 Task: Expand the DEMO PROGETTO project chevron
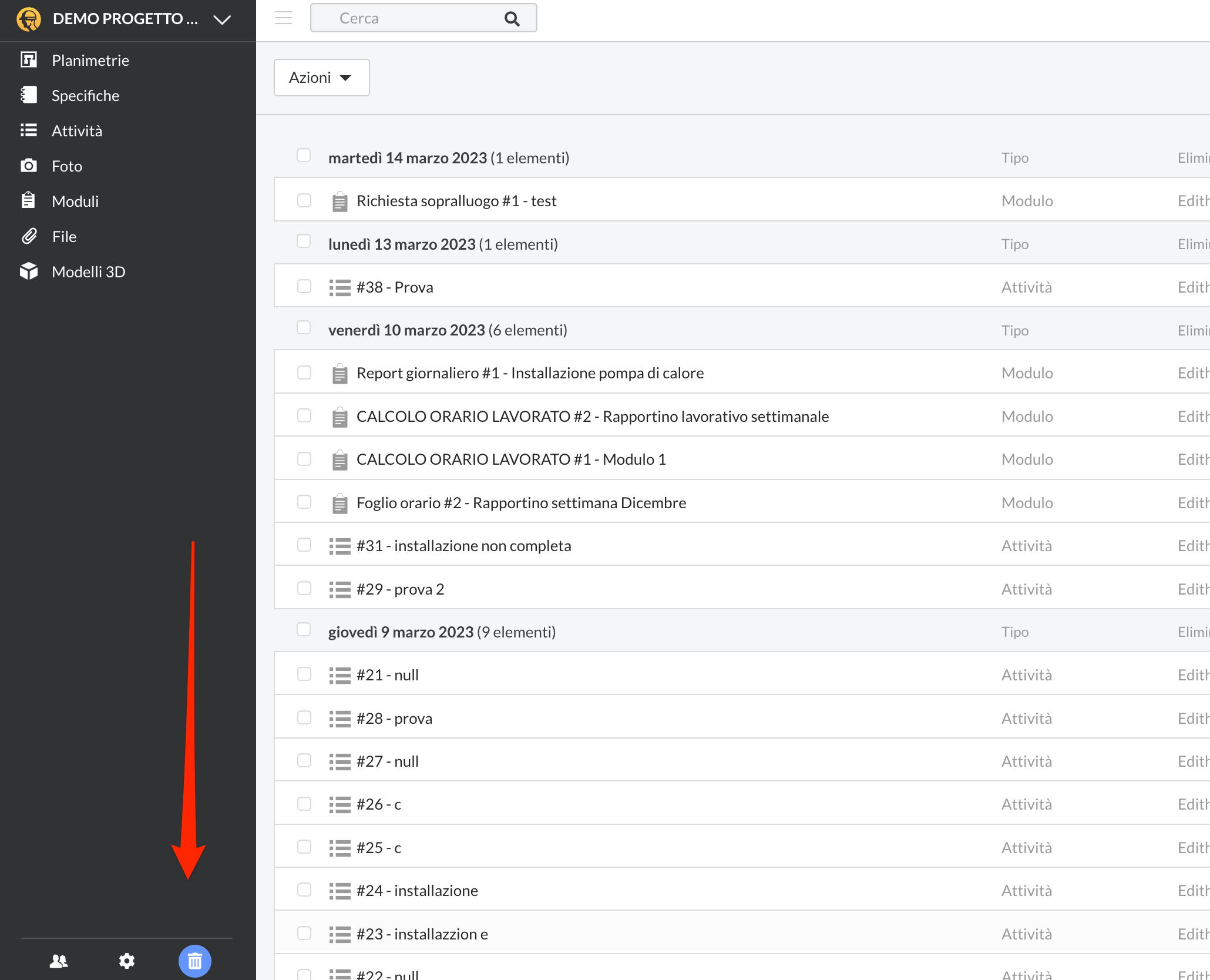(x=221, y=19)
